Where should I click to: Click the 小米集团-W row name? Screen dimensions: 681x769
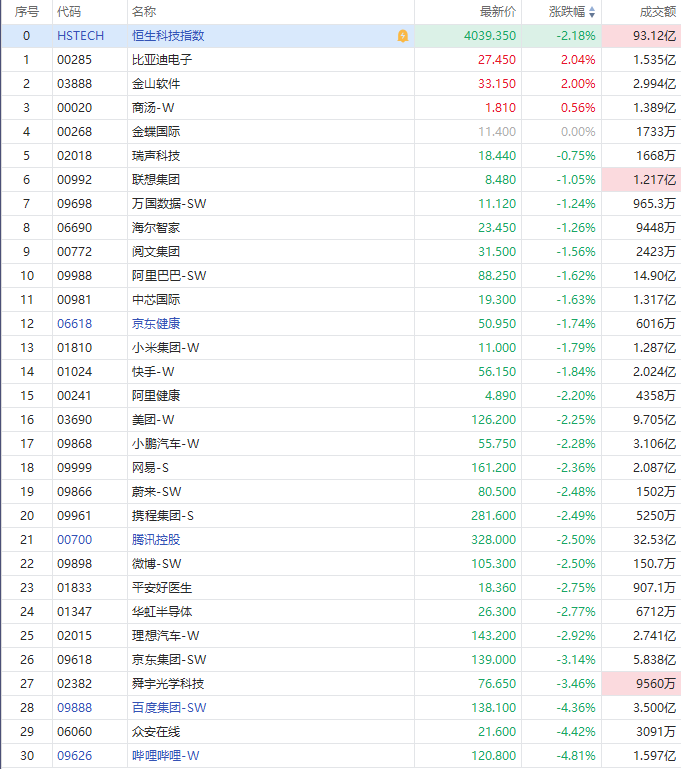point(166,348)
